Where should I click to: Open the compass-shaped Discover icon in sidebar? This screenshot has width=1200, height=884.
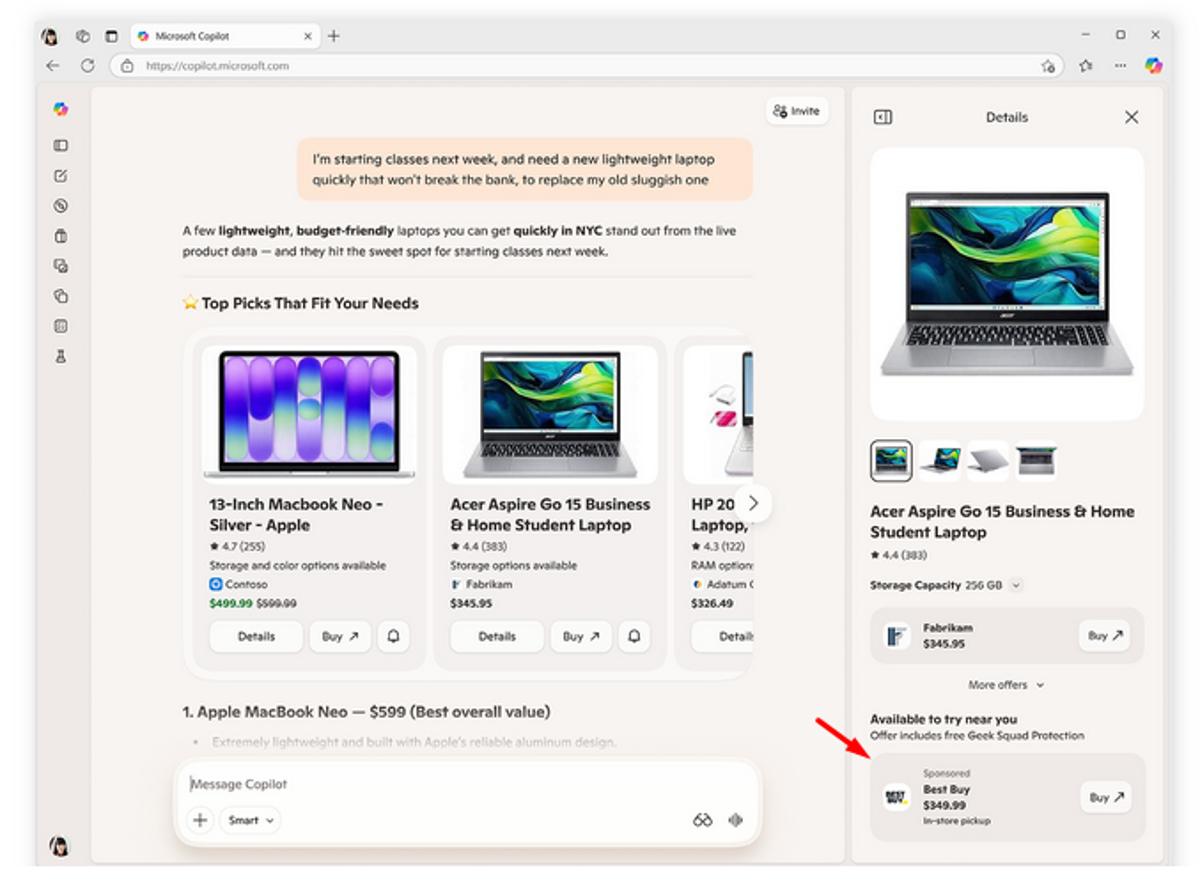61,206
